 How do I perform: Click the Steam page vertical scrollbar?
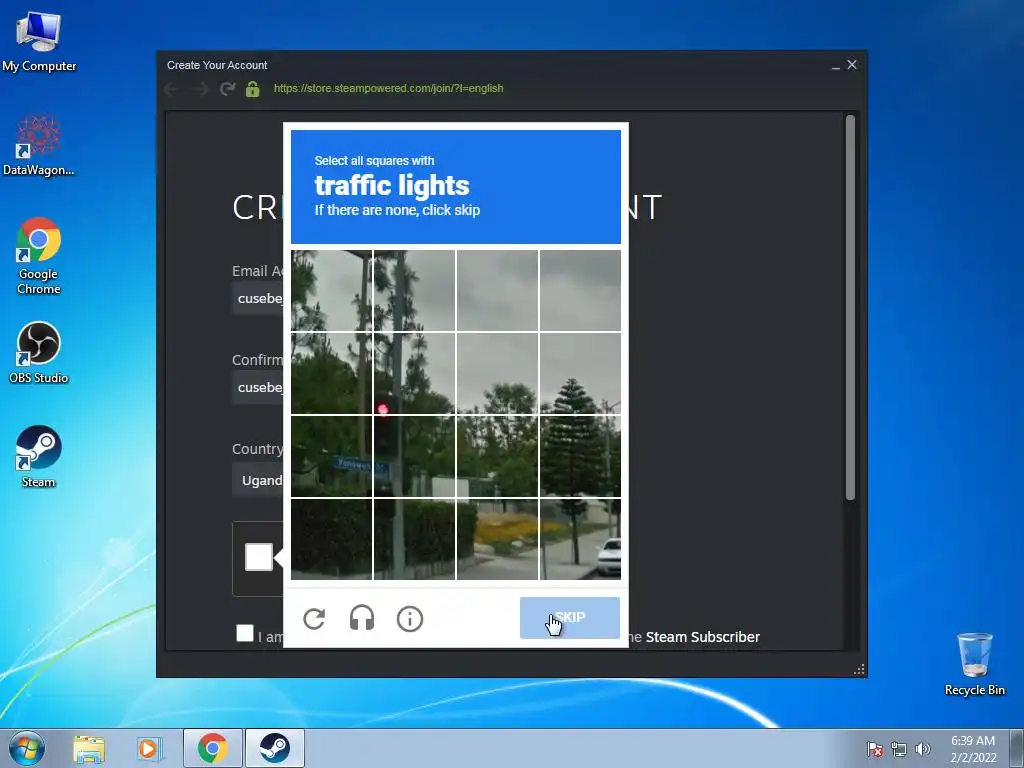[x=850, y=308]
